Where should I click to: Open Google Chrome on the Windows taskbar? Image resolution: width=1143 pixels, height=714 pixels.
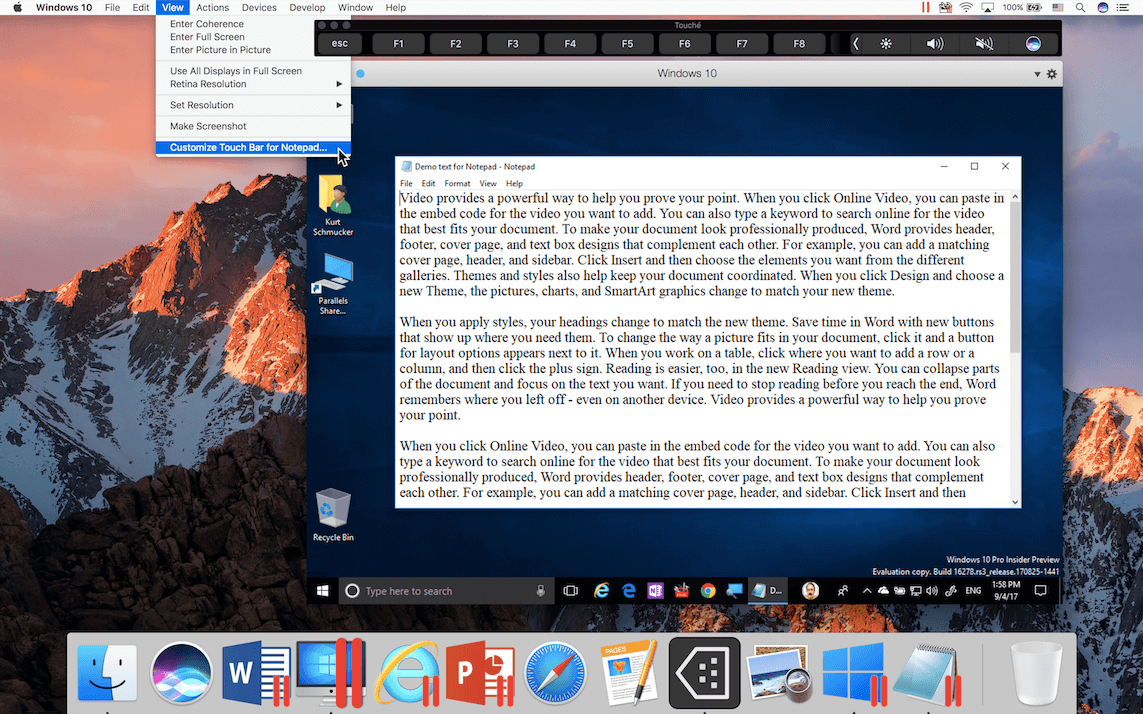coord(708,591)
